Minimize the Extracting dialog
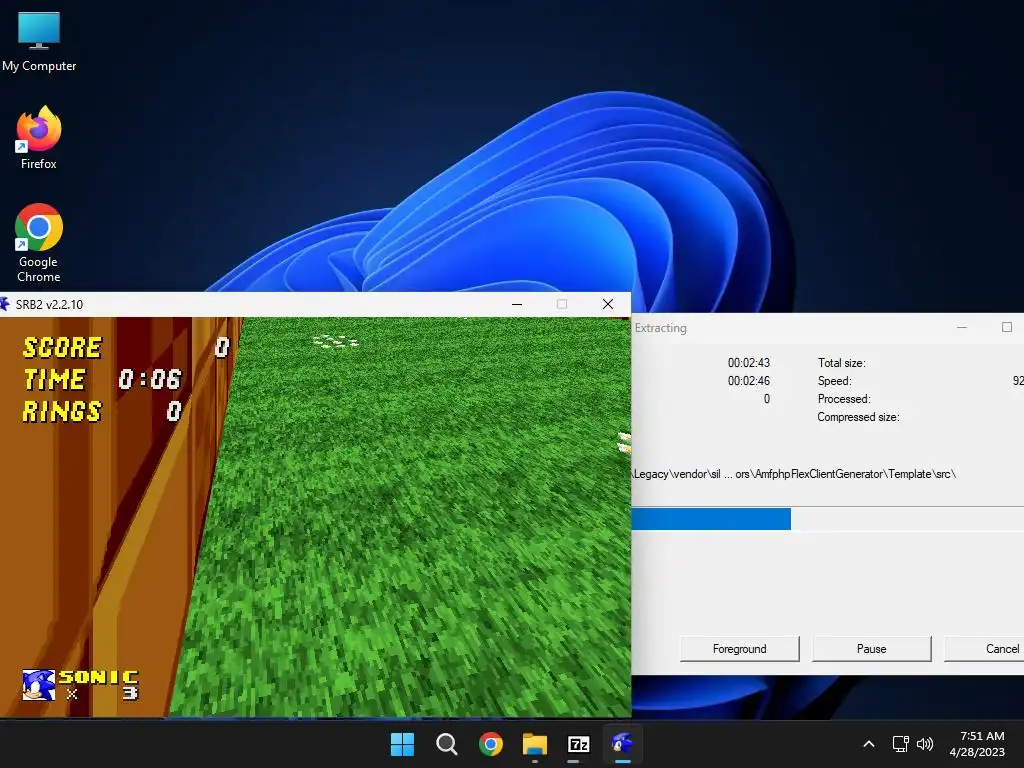Image resolution: width=1024 pixels, height=768 pixels. [962, 327]
